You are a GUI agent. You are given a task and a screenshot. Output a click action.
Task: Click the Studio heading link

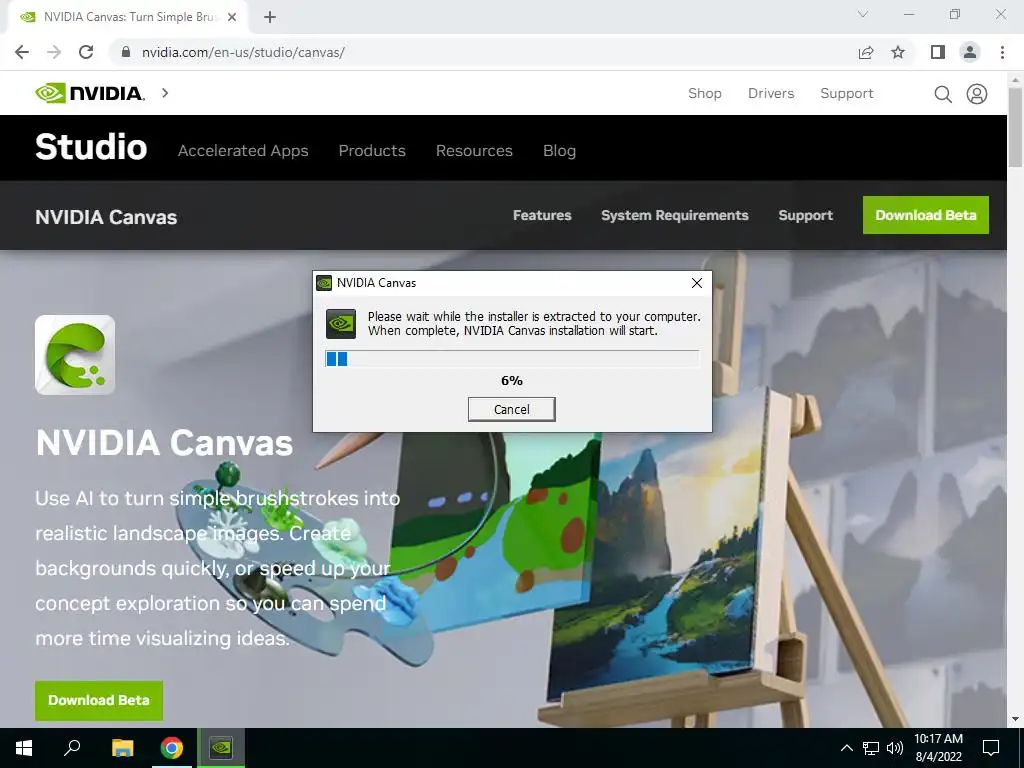point(91,147)
